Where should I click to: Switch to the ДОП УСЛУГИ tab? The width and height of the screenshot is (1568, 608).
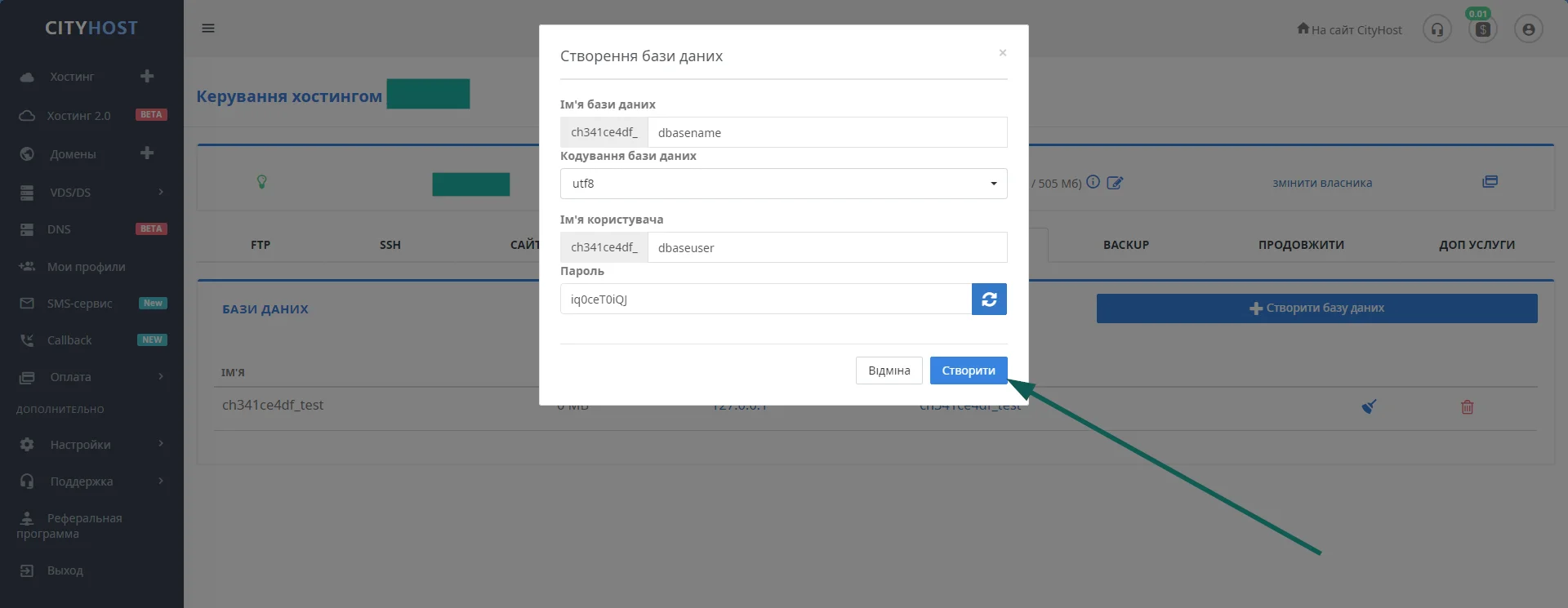click(1477, 244)
